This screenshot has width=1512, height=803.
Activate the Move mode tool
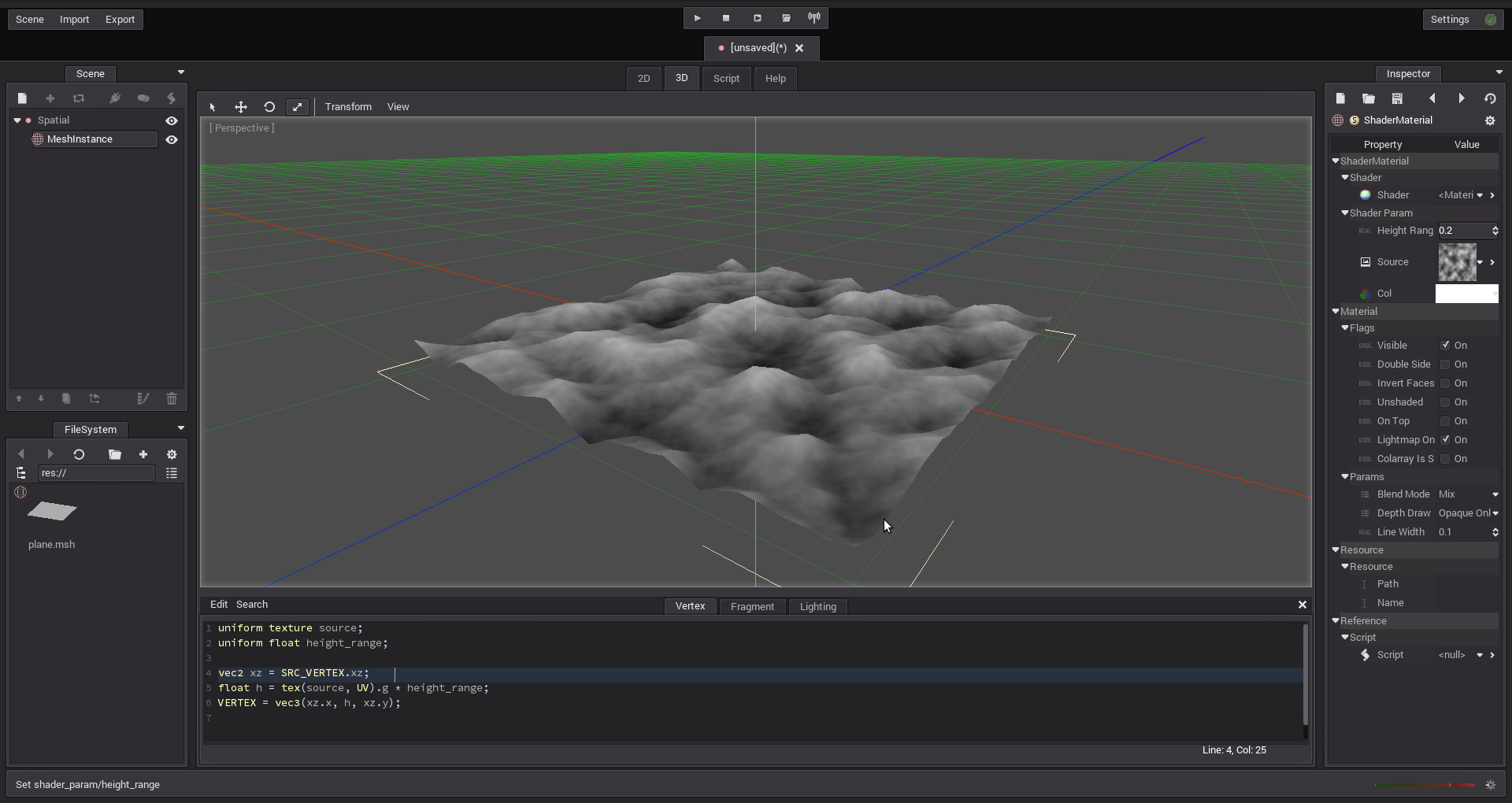click(x=241, y=107)
